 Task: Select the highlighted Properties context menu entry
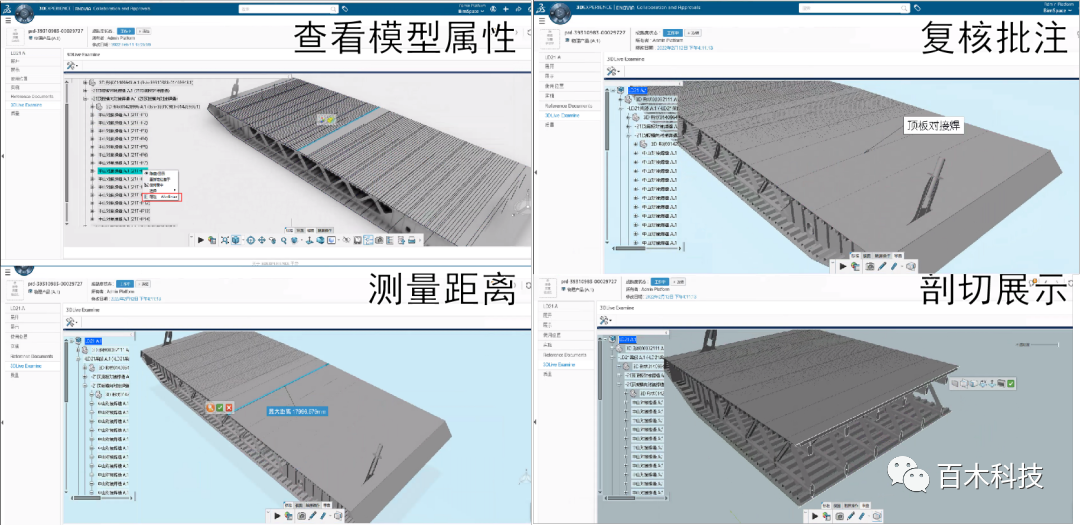(x=162, y=198)
